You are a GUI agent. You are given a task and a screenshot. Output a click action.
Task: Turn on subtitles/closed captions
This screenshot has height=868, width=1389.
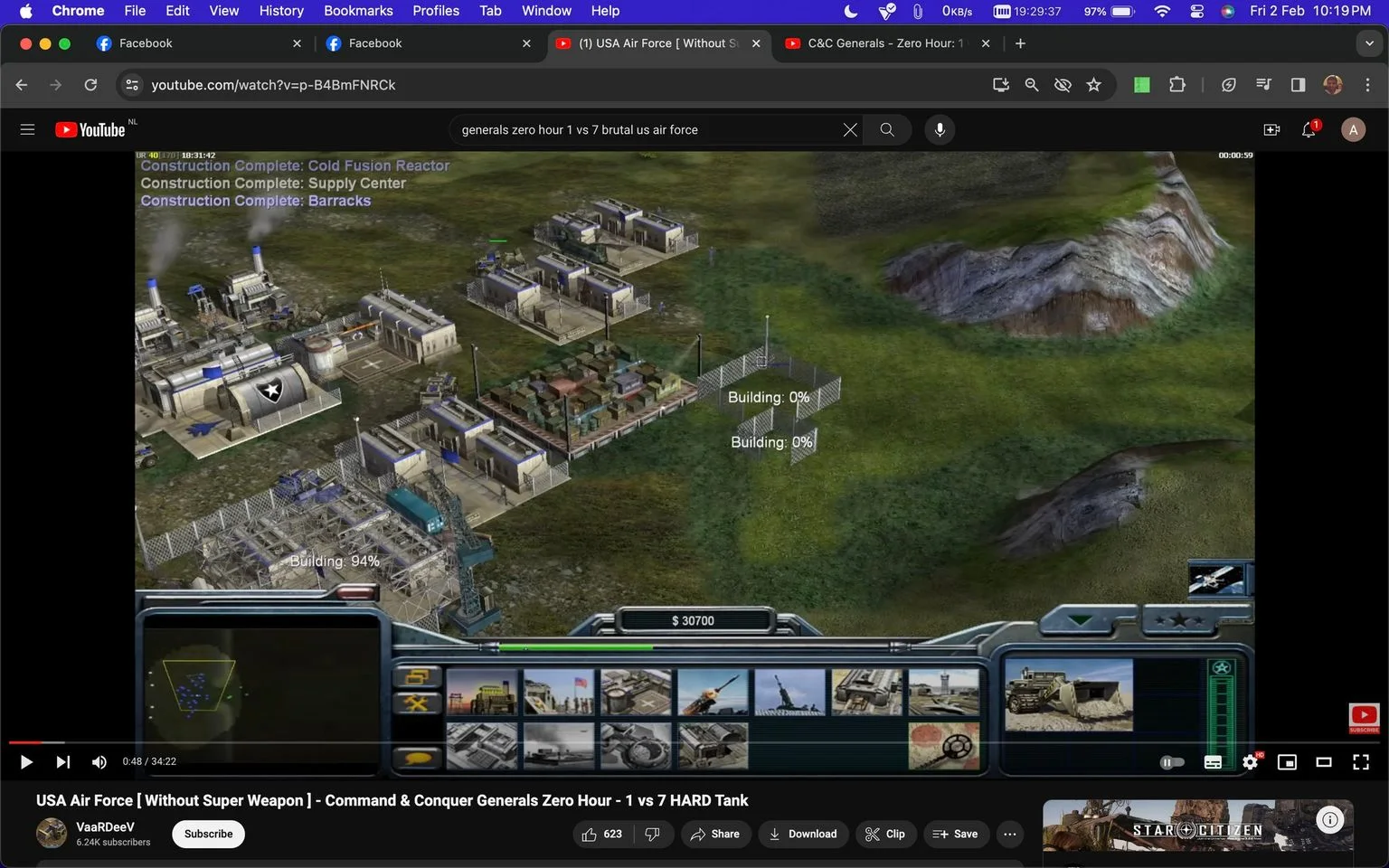pyautogui.click(x=1214, y=762)
